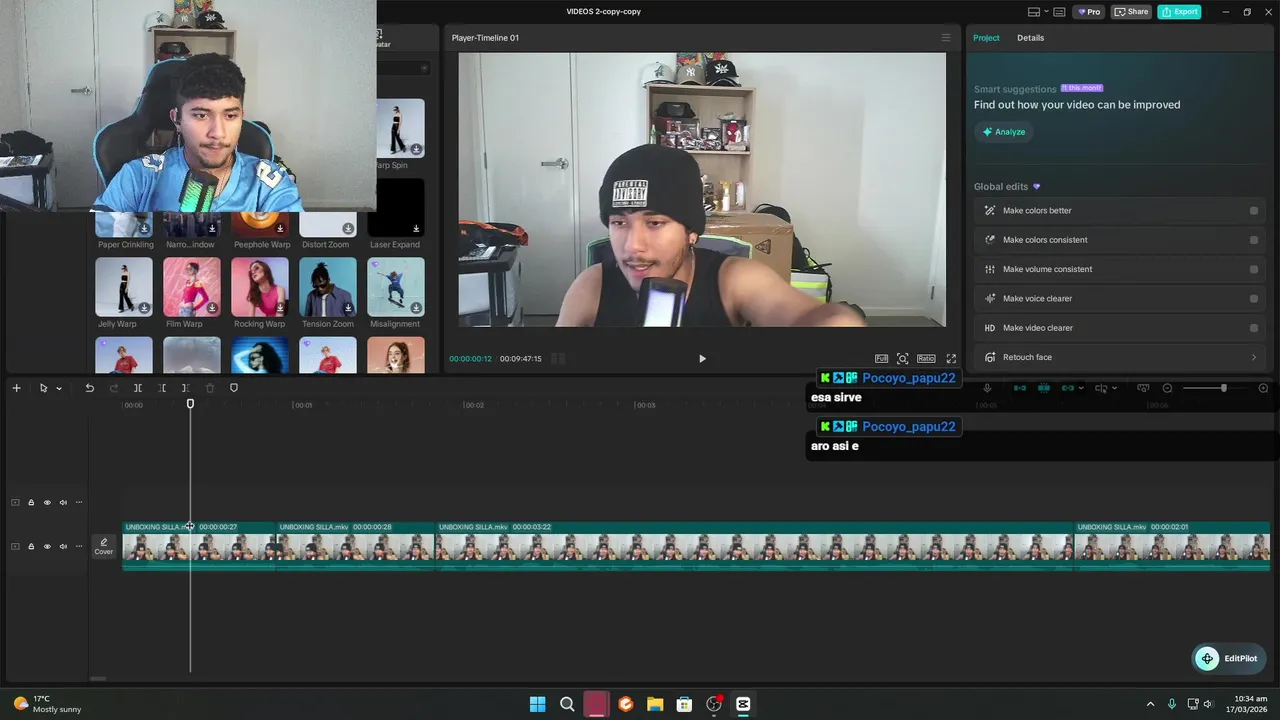
Task: Enter fullscreen preview mode
Action: tap(951, 358)
